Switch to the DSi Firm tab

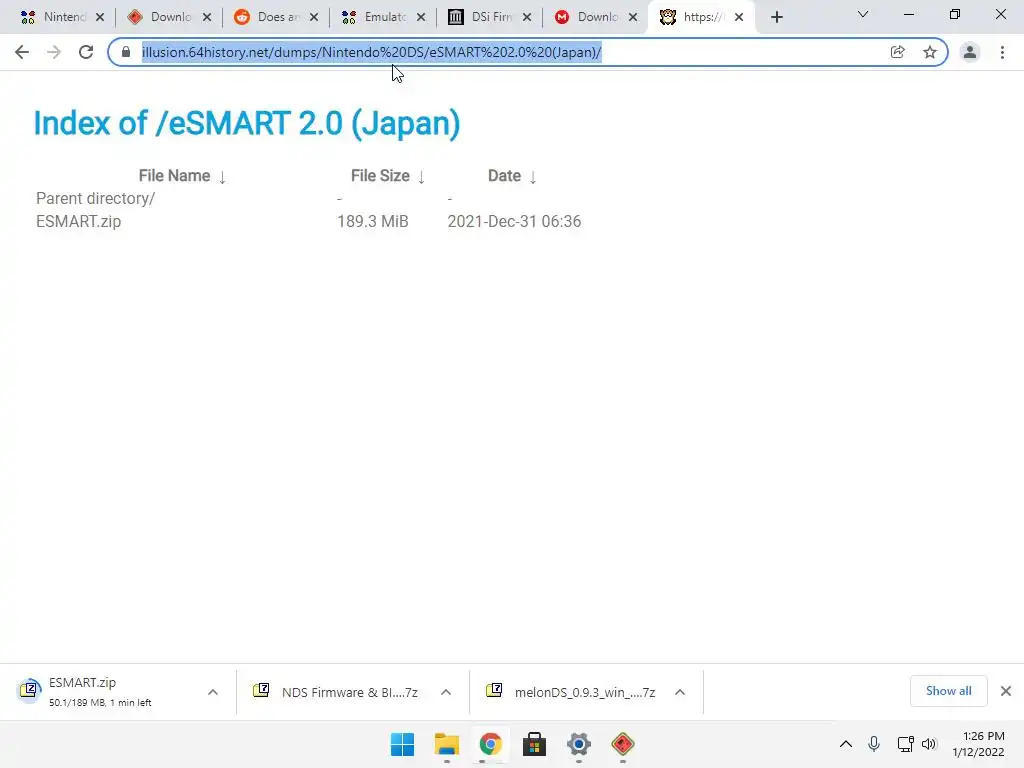pyautogui.click(x=489, y=17)
